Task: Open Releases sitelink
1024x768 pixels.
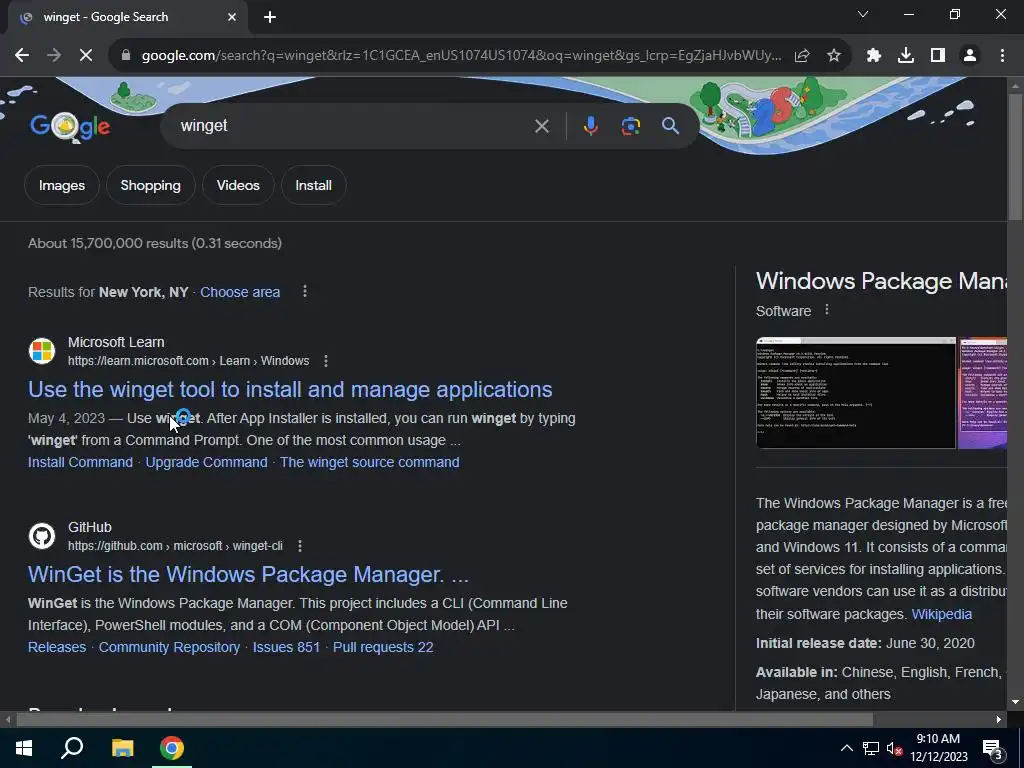Action: (57, 647)
